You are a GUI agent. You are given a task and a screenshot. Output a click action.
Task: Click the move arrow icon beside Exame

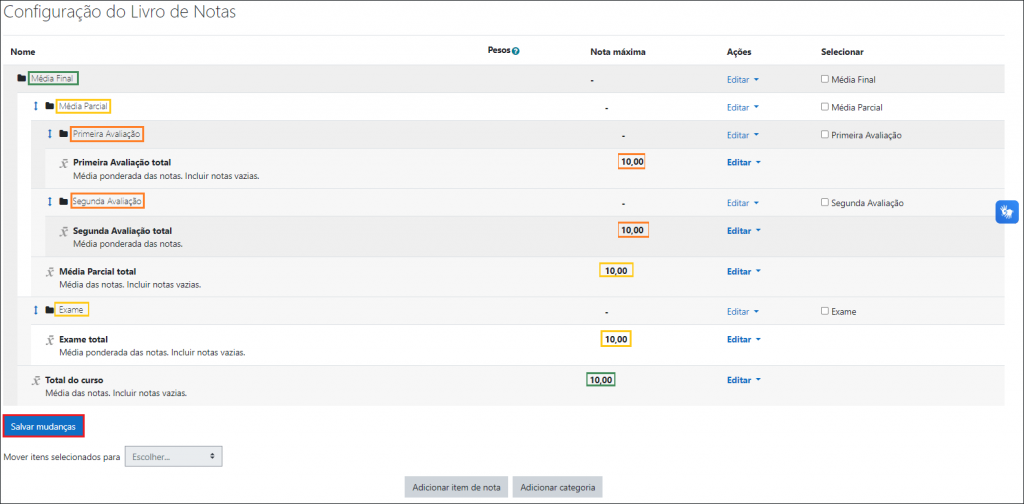[35, 310]
